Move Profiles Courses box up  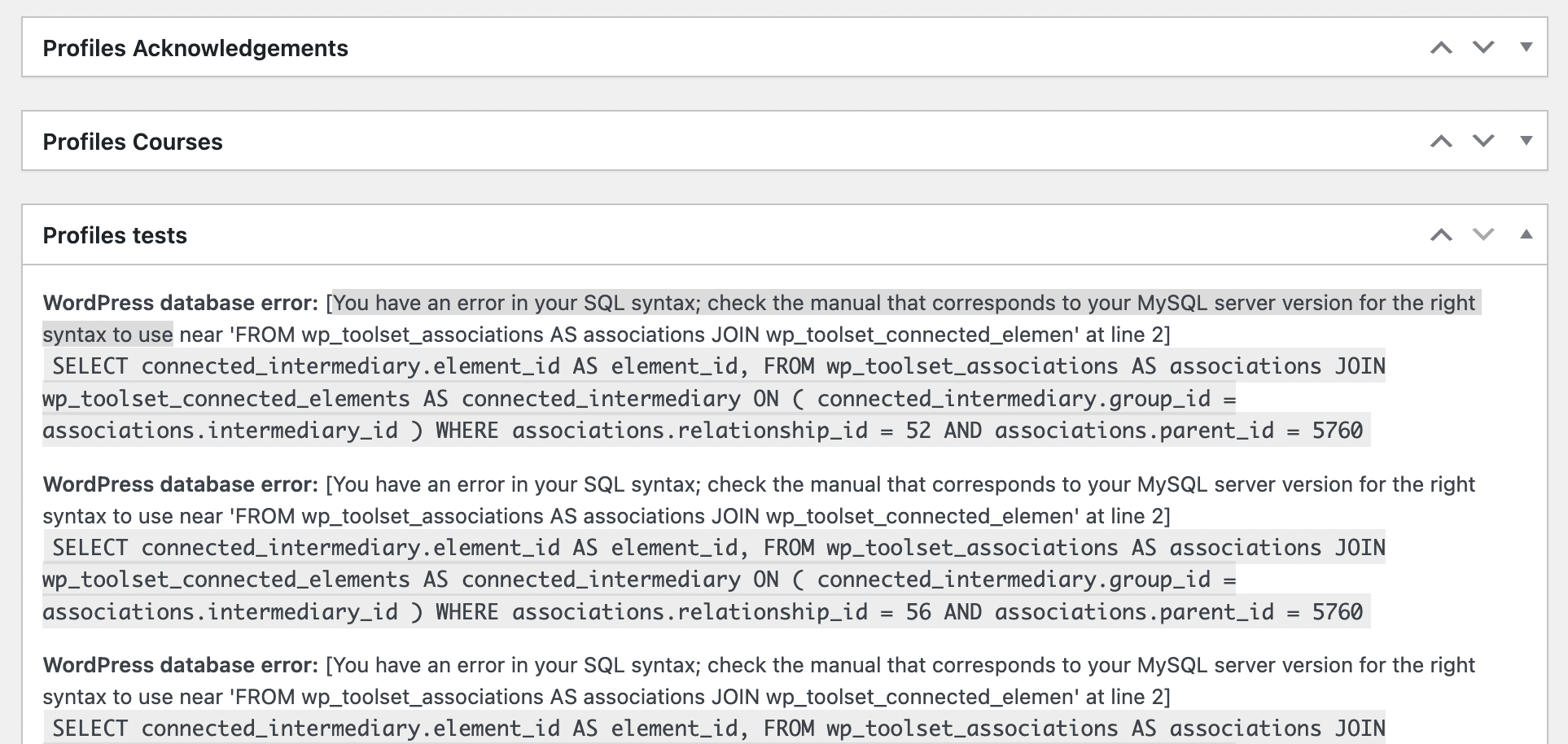(x=1441, y=142)
